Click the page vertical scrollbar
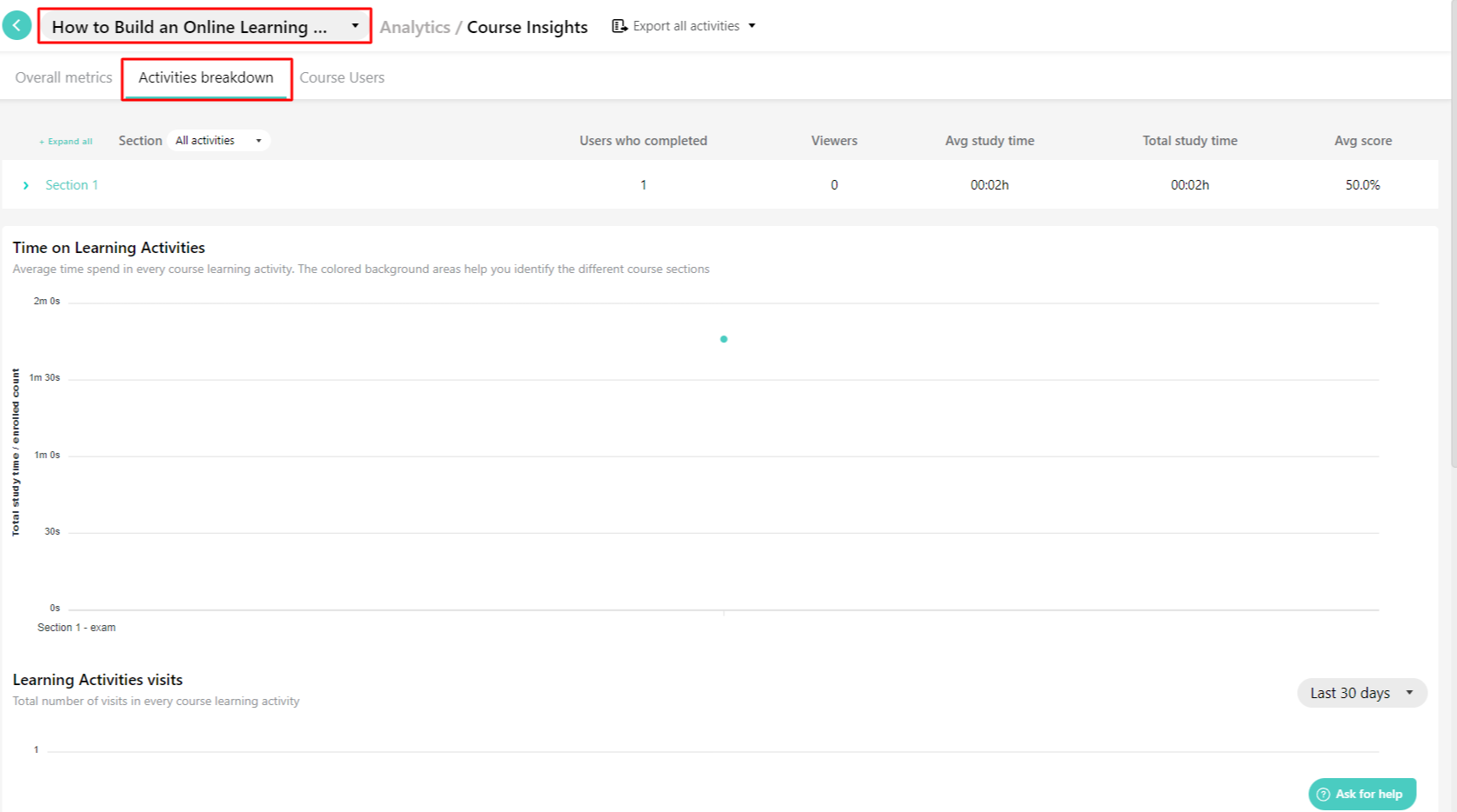This screenshot has height=812, width=1457. (x=1453, y=235)
